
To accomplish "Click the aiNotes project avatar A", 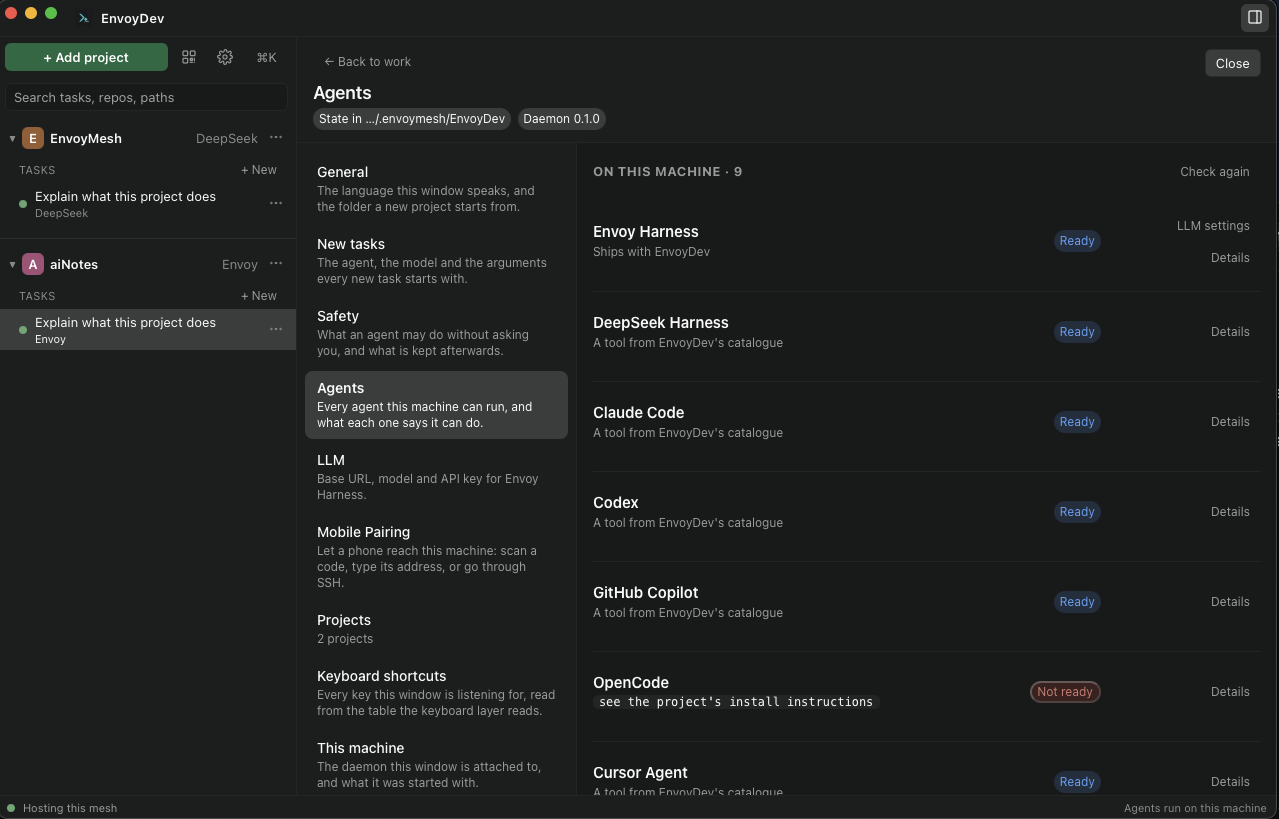I will [33, 264].
